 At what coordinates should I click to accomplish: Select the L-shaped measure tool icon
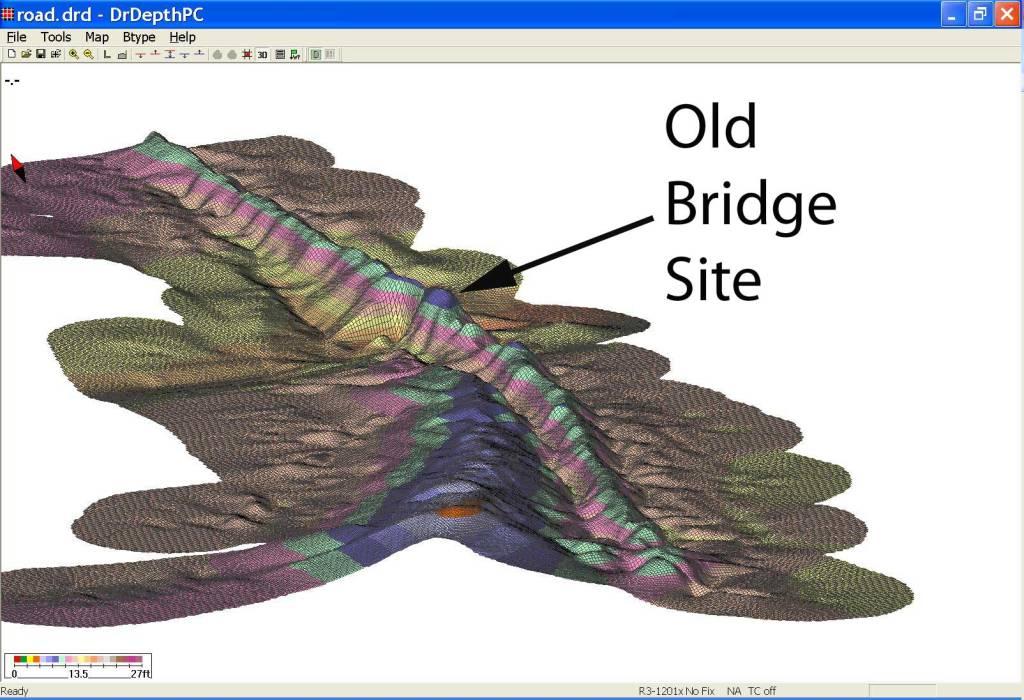click(107, 54)
